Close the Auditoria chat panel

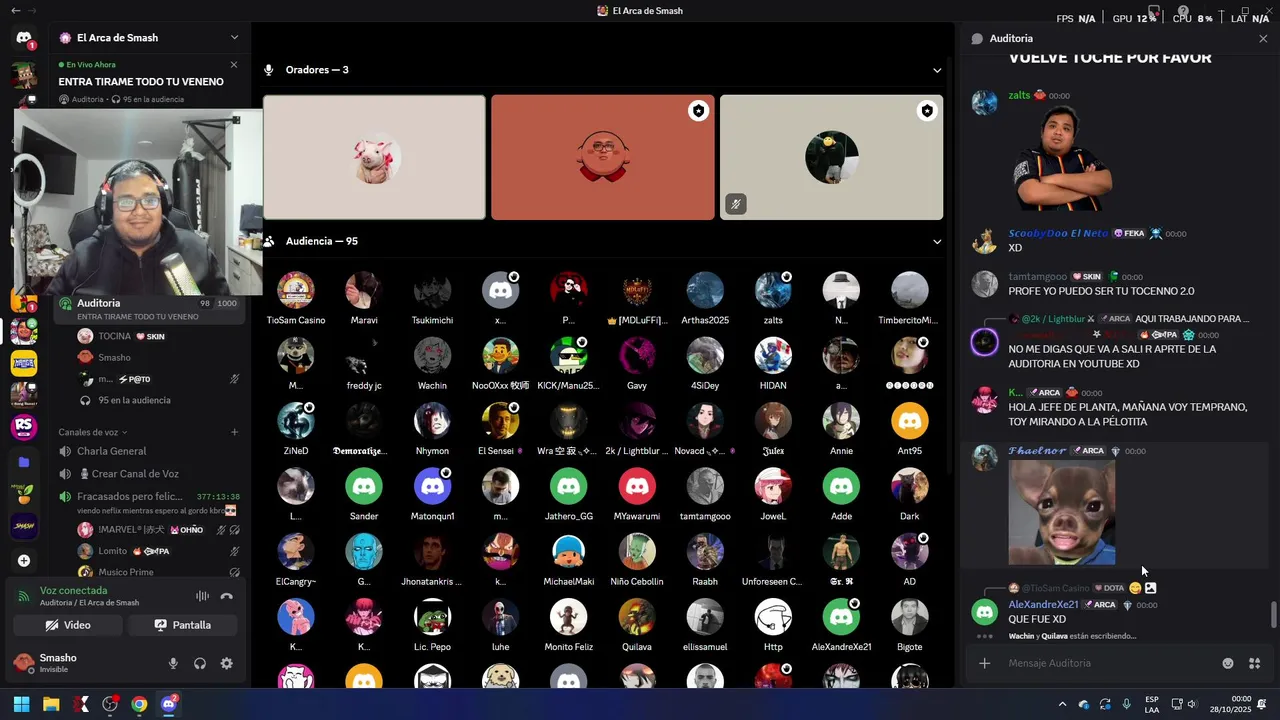click(x=1263, y=38)
